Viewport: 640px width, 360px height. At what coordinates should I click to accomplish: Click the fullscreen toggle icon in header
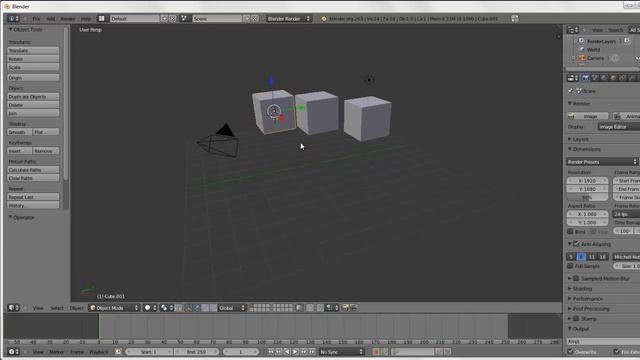click(515, 19)
